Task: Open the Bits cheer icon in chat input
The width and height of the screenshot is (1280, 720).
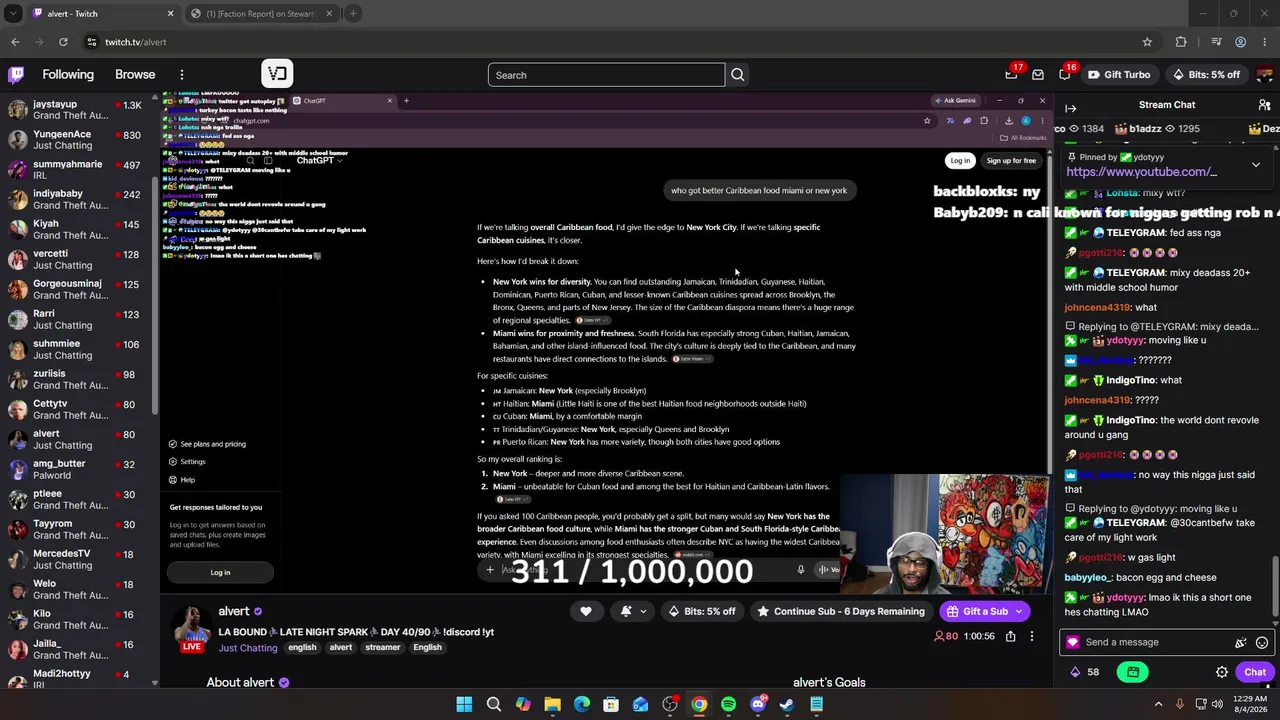Action: (1241, 643)
